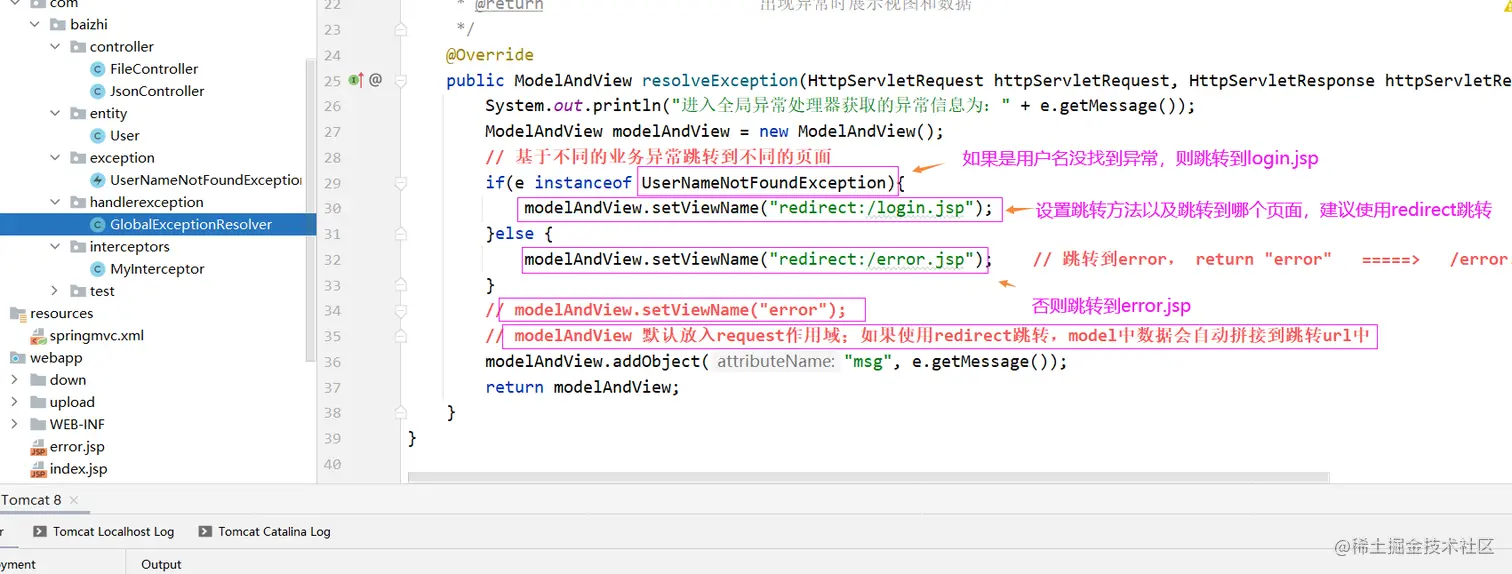
Task: Open the Output sub-tab
Action: (x=161, y=564)
